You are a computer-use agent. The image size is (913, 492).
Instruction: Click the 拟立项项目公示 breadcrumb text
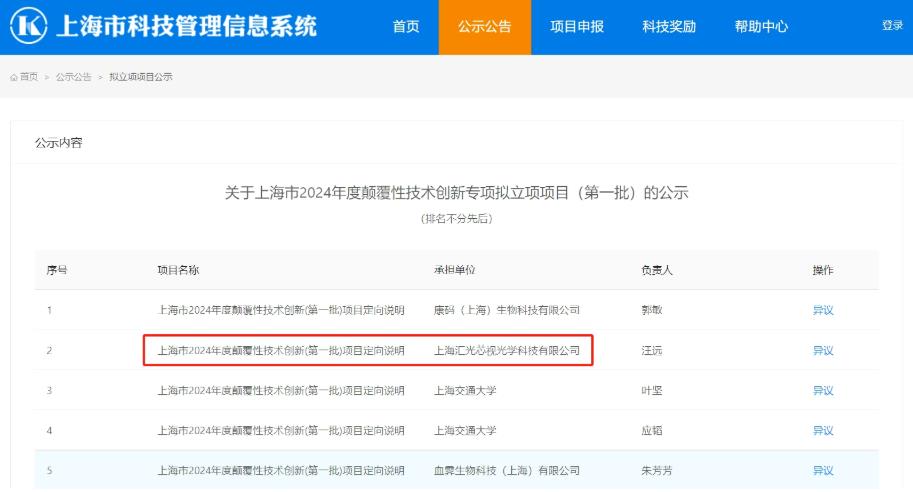(x=140, y=77)
